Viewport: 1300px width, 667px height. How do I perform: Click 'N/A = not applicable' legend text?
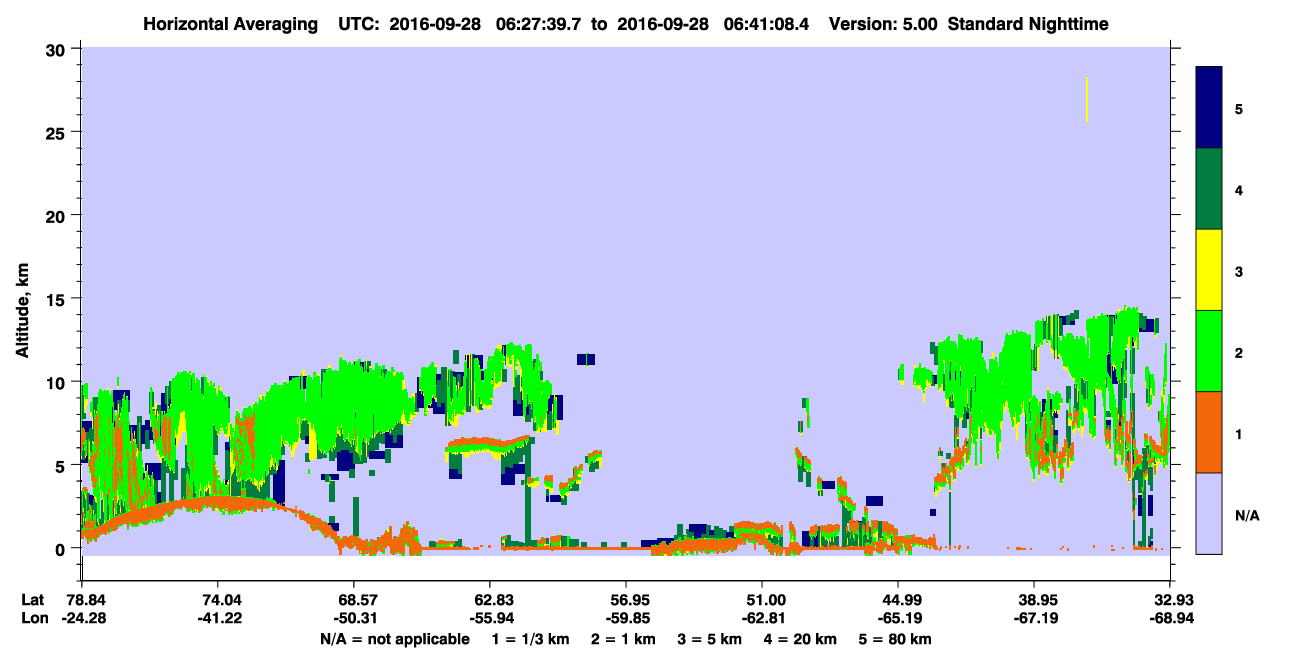click(395, 639)
